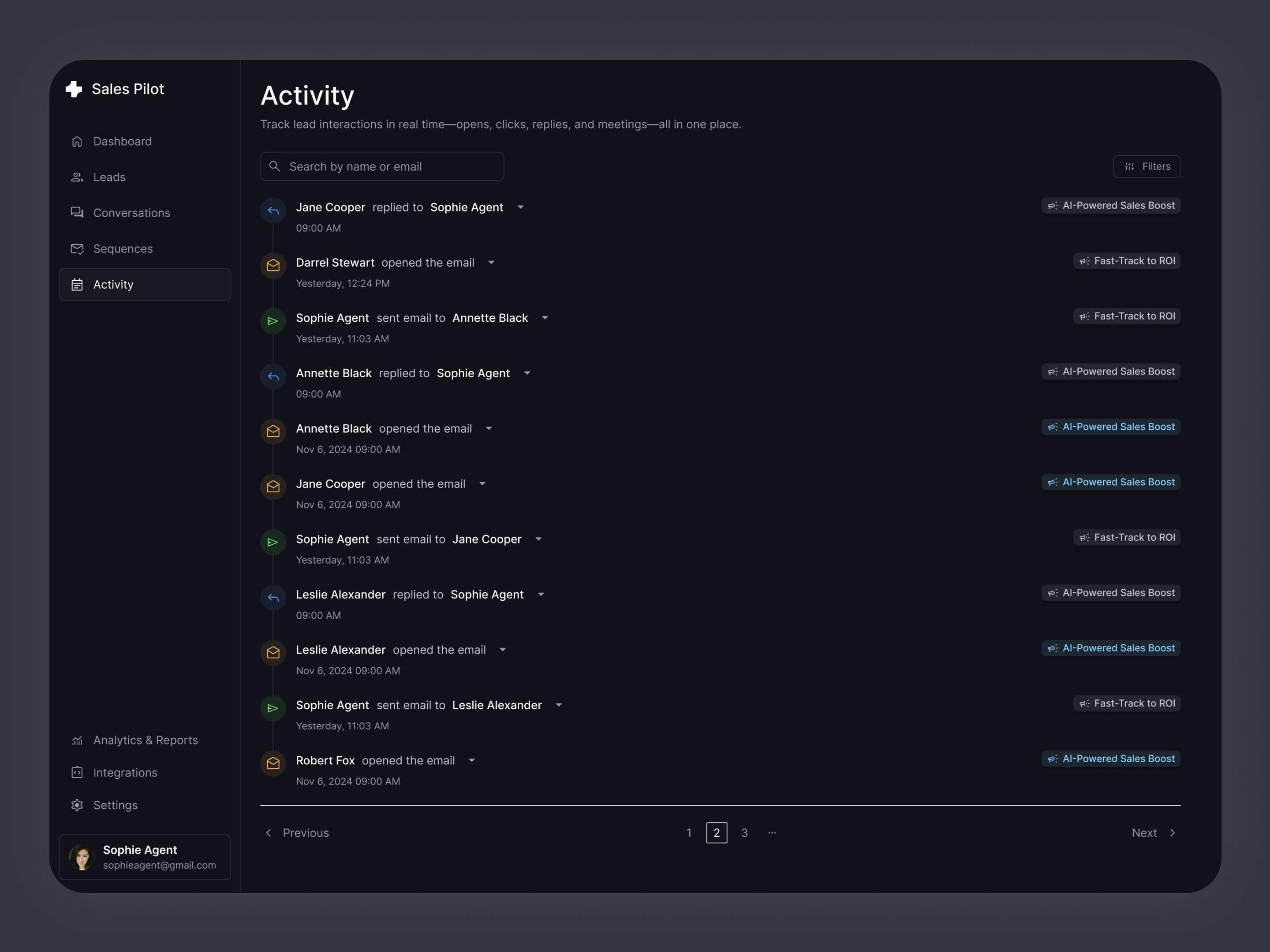Screen dimensions: 1270x952
Task: Click green sent icon for Annette Black email
Action: 273,321
